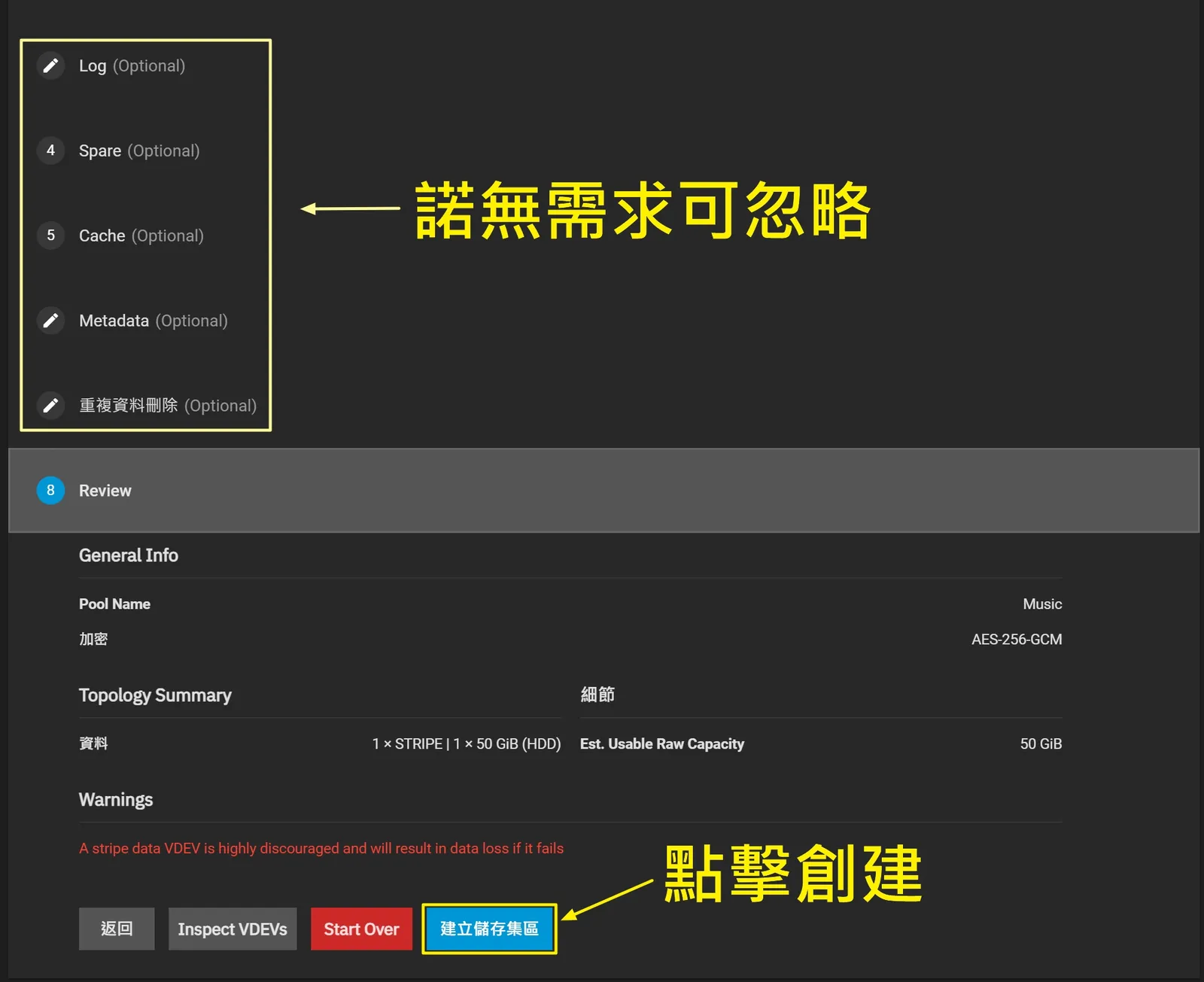Click the step 5 circle for Cache
Image resolution: width=1204 pixels, height=982 pixels.
pos(50,236)
